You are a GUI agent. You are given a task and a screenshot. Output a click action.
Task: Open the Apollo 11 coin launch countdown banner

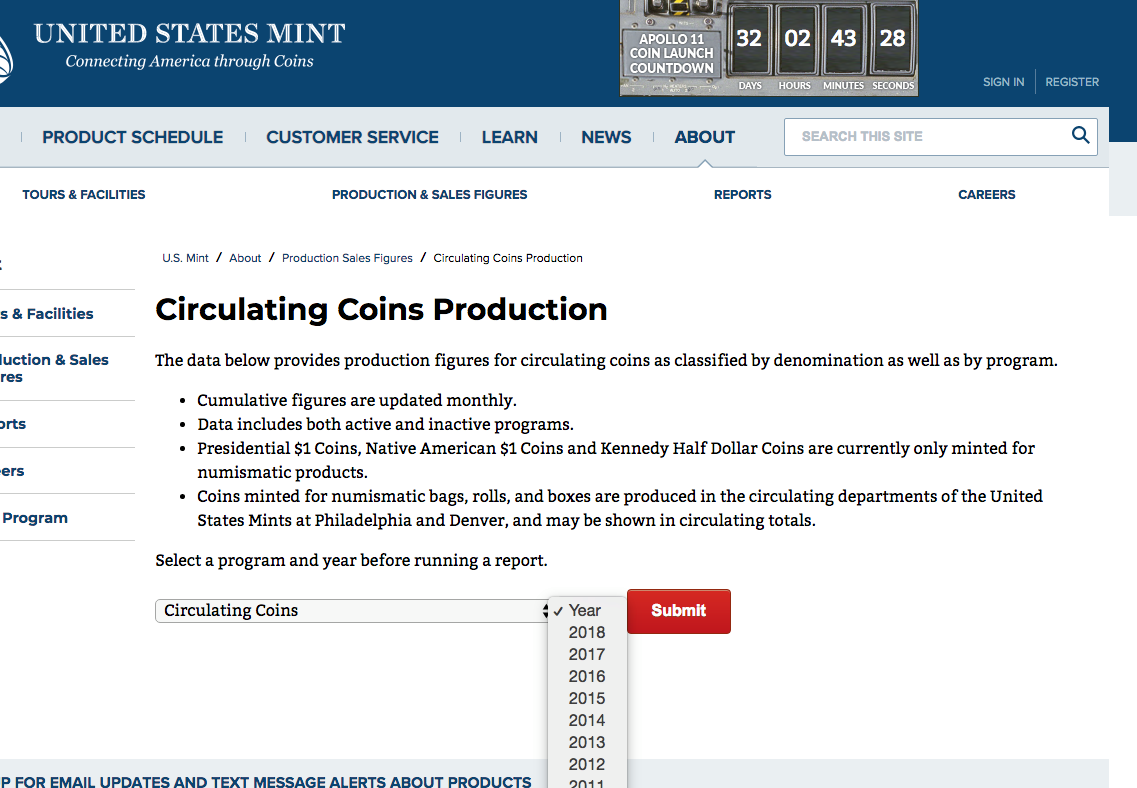(x=768, y=49)
